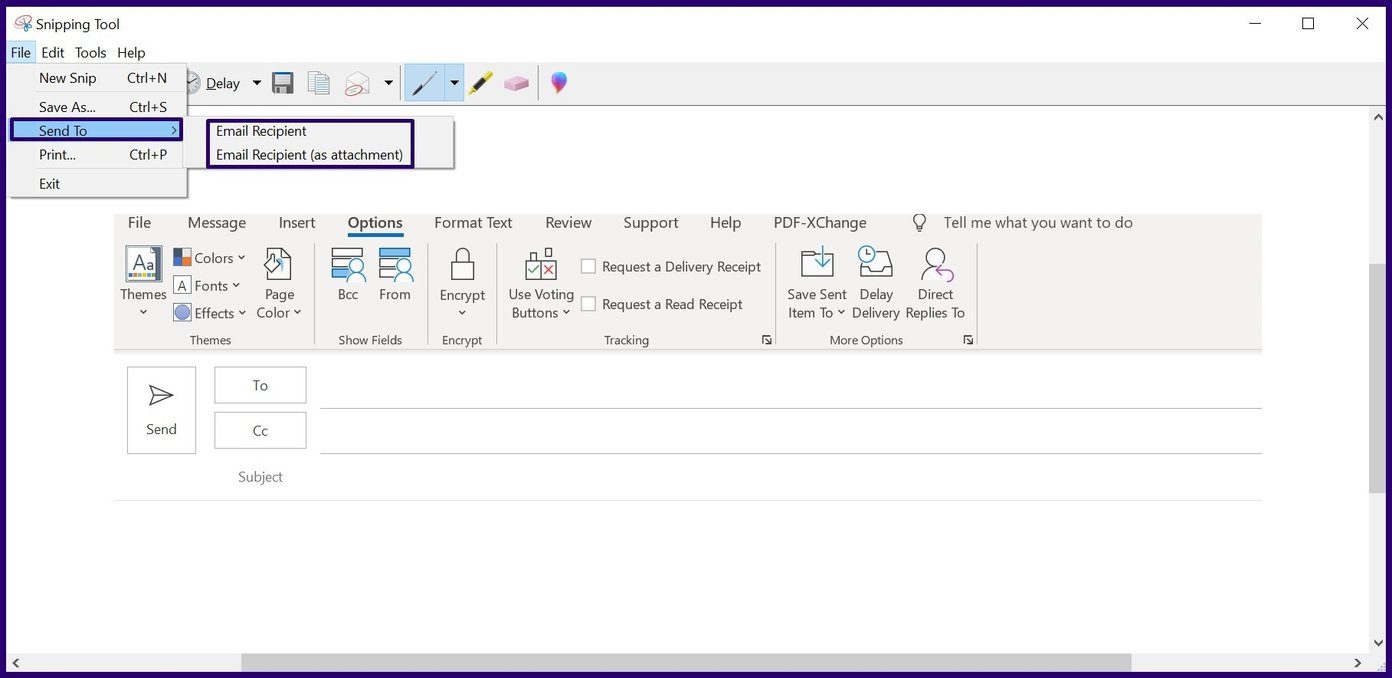Choose New Snip from the File menu
The image size is (1392, 678).
[98, 78]
